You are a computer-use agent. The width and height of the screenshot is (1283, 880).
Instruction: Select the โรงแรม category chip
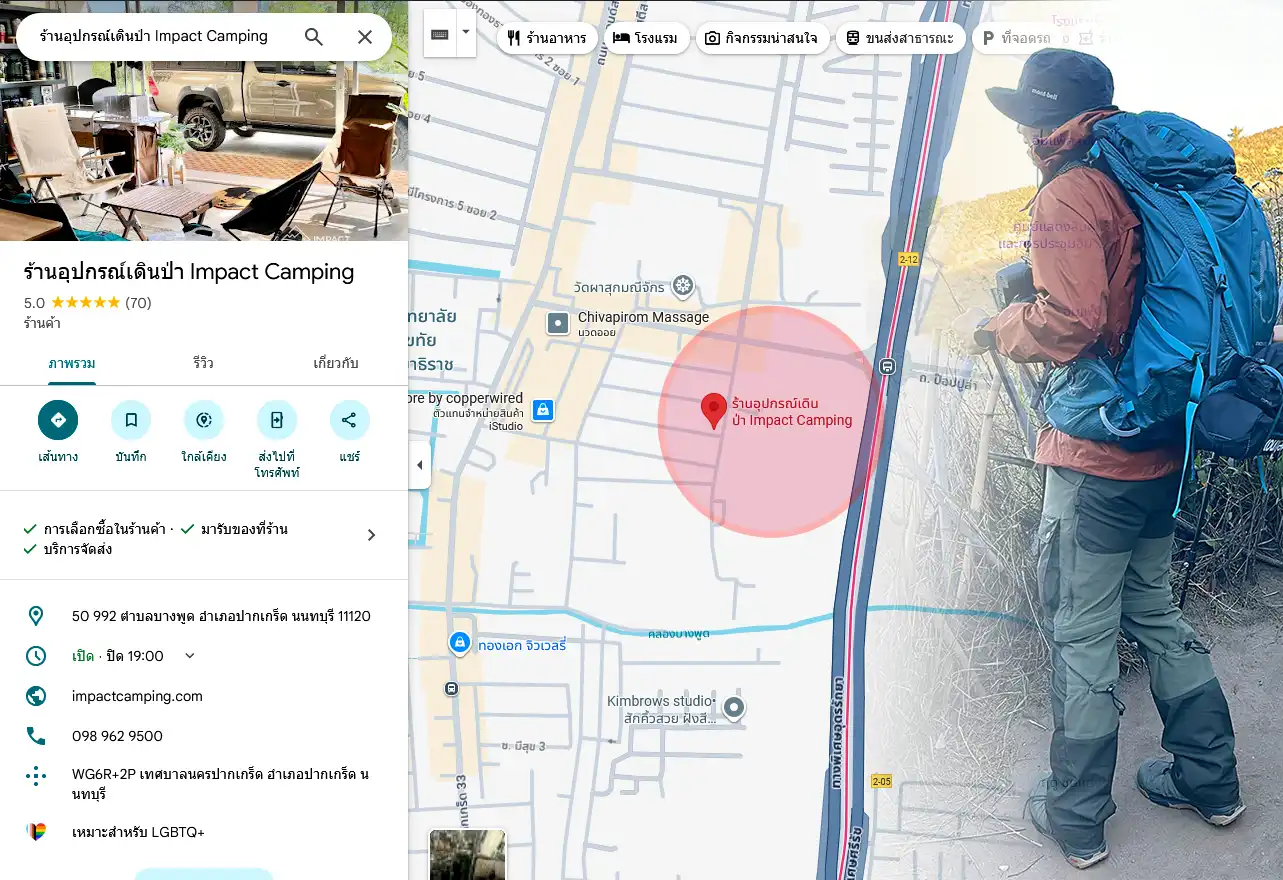pyautogui.click(x=646, y=38)
